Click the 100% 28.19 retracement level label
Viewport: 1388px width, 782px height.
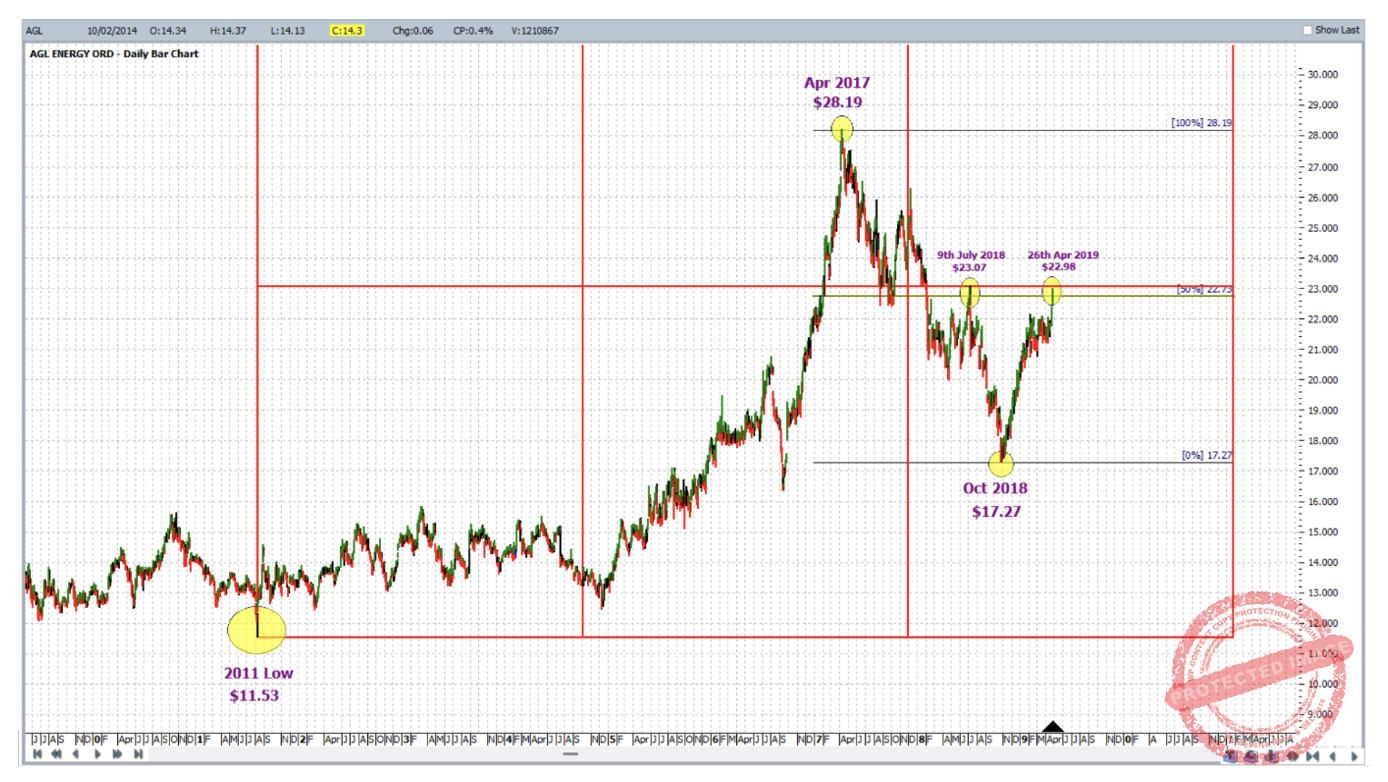tap(1201, 123)
